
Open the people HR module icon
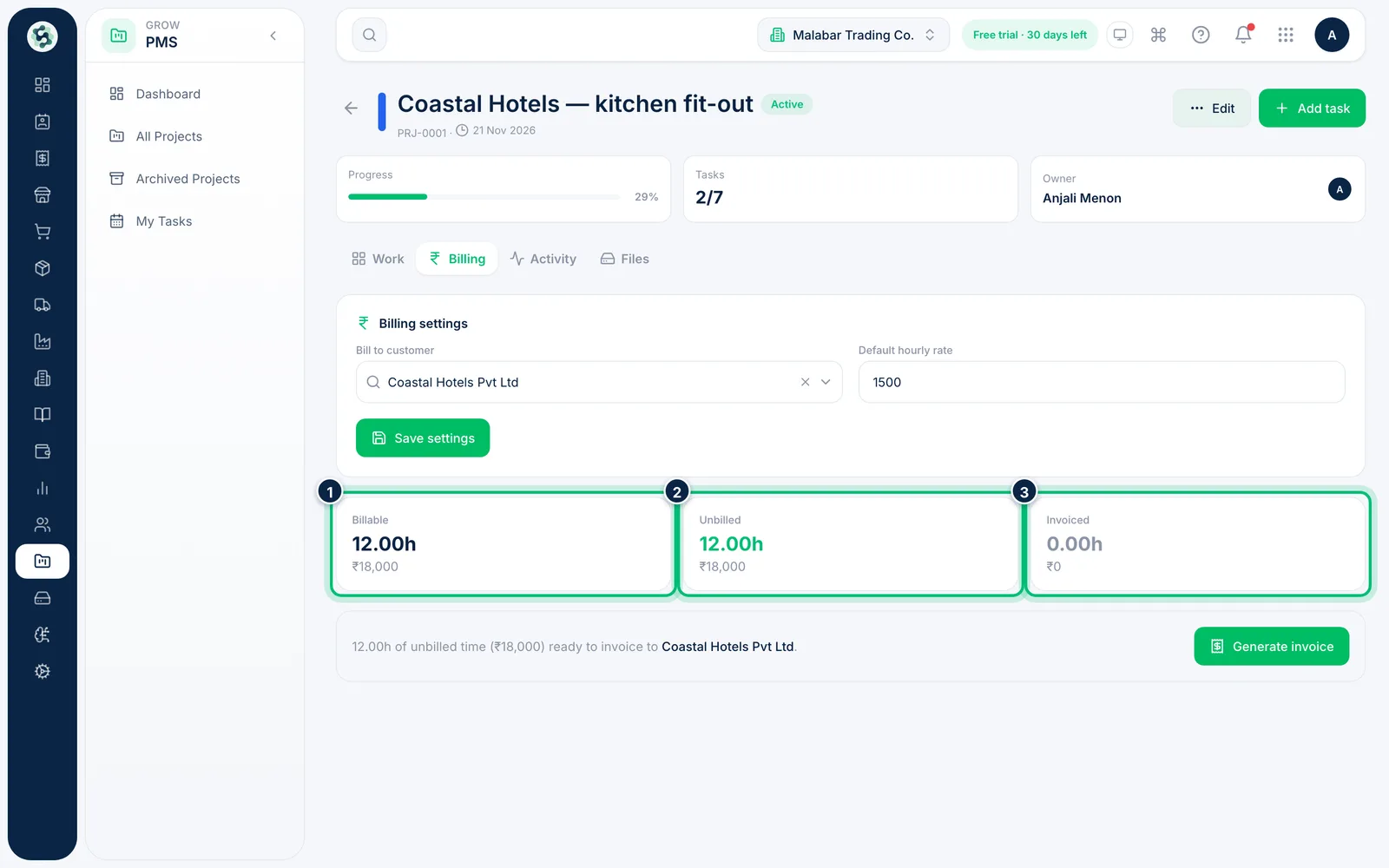[x=42, y=524]
